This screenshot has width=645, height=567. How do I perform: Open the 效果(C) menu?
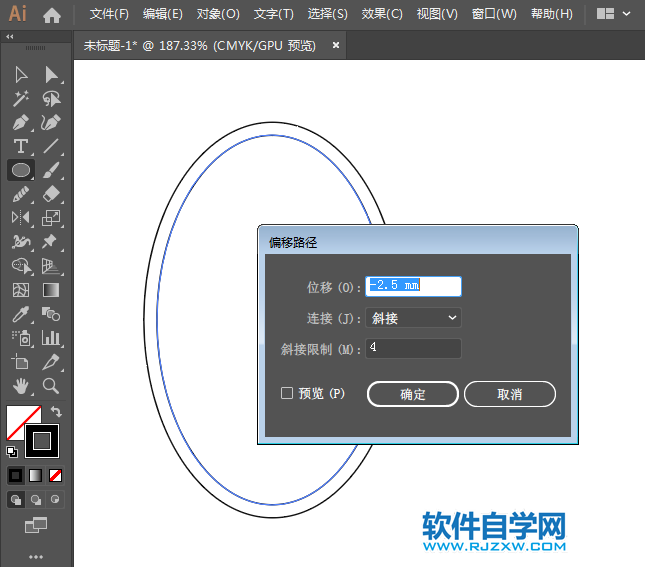382,14
